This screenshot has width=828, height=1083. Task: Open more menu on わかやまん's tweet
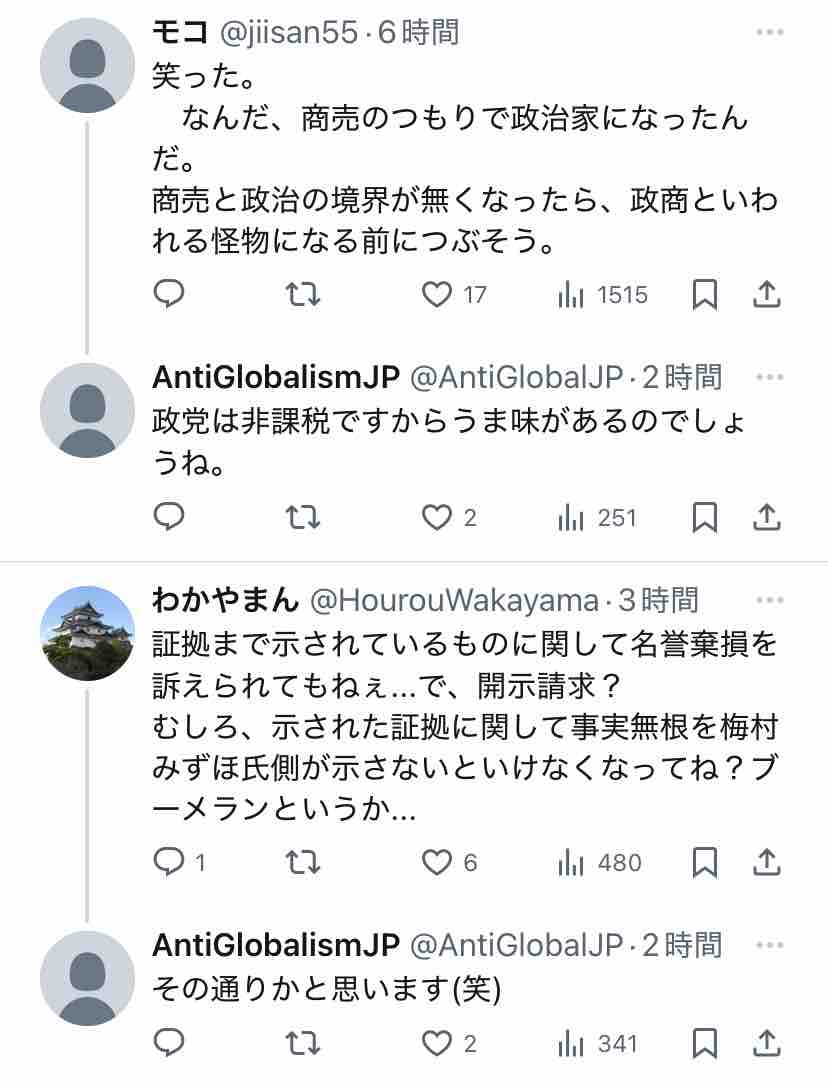click(770, 600)
